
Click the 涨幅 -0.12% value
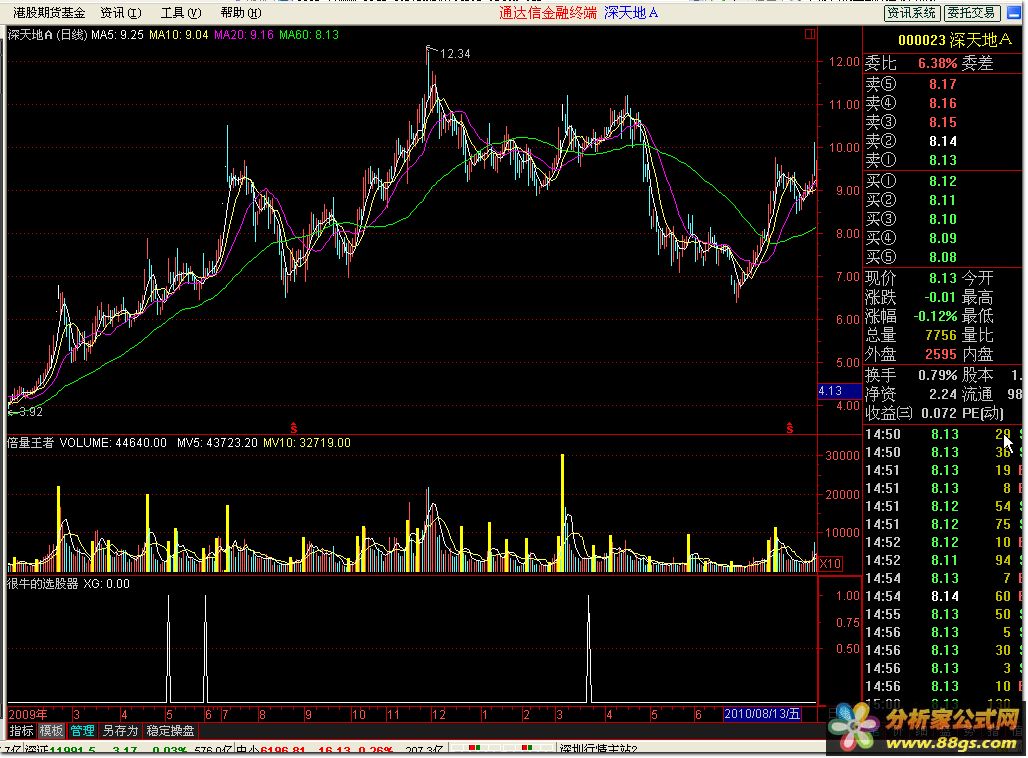tap(935, 316)
